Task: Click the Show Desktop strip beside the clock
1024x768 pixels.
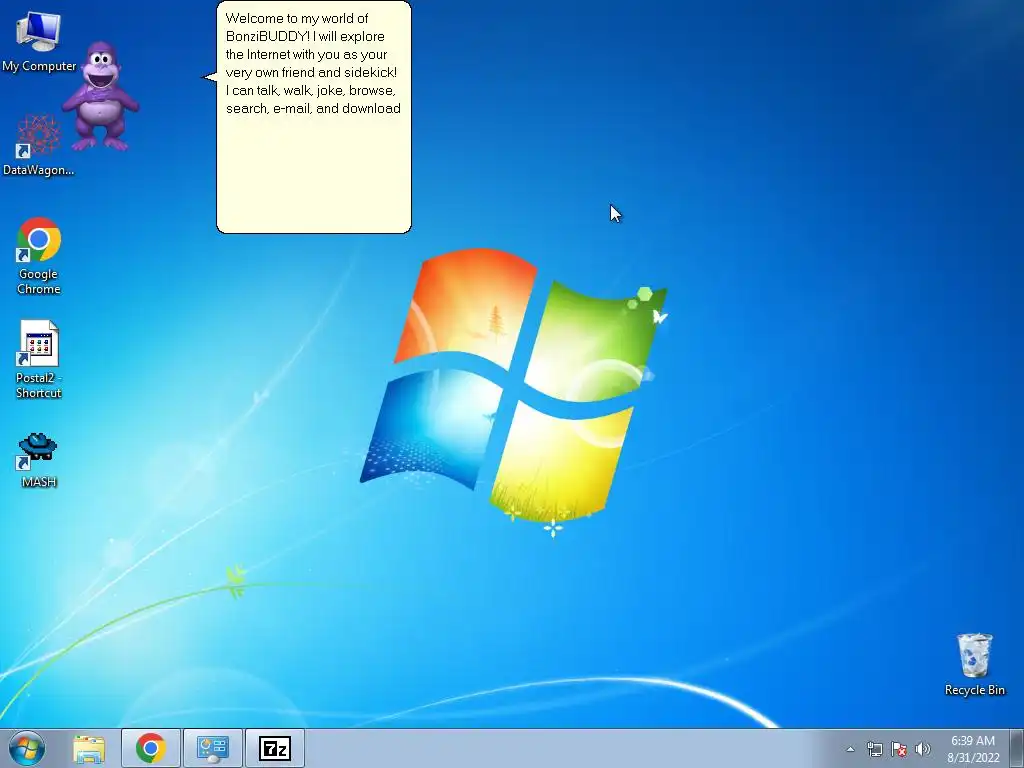Action: tap(1016, 748)
